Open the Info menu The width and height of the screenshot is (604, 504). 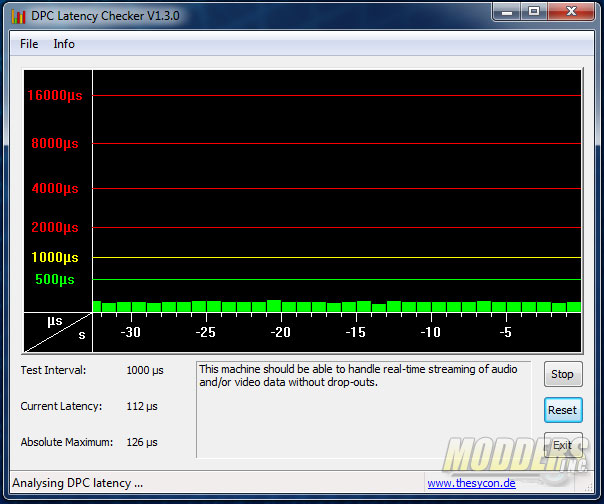[64, 44]
